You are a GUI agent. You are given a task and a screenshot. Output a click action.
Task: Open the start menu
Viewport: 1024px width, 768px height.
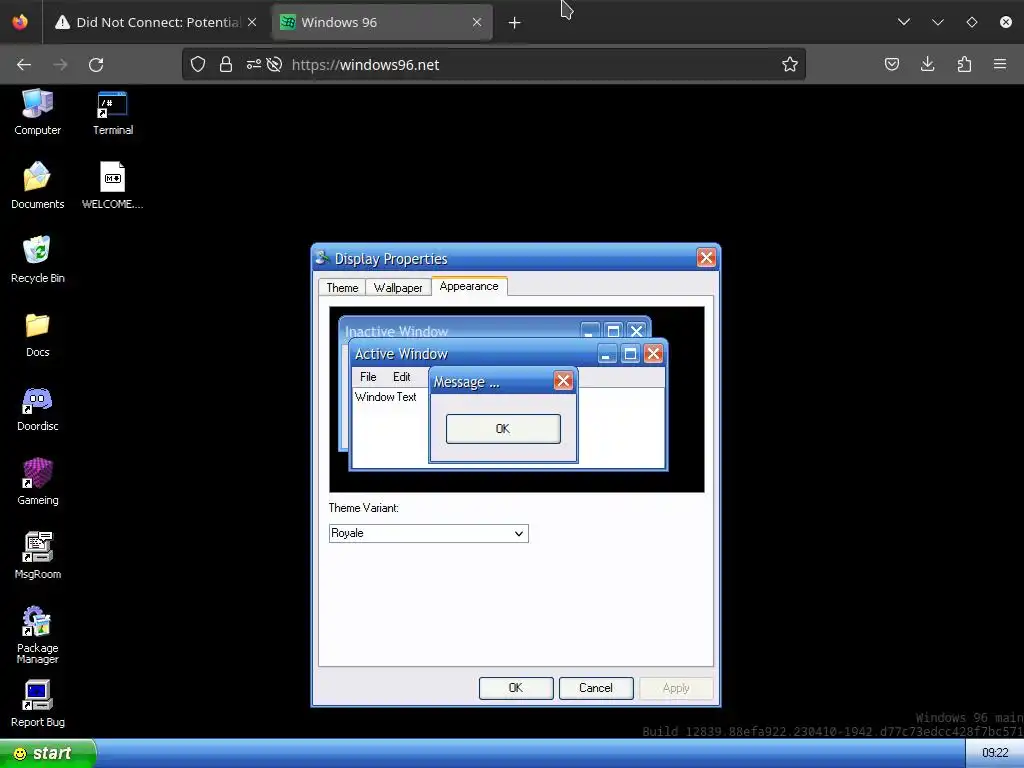pos(48,754)
